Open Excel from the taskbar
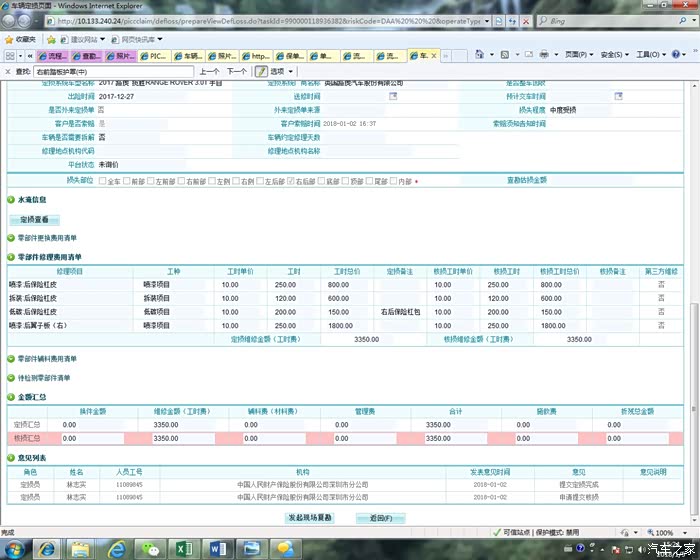Viewport: 700px width, 560px height. coord(184,548)
